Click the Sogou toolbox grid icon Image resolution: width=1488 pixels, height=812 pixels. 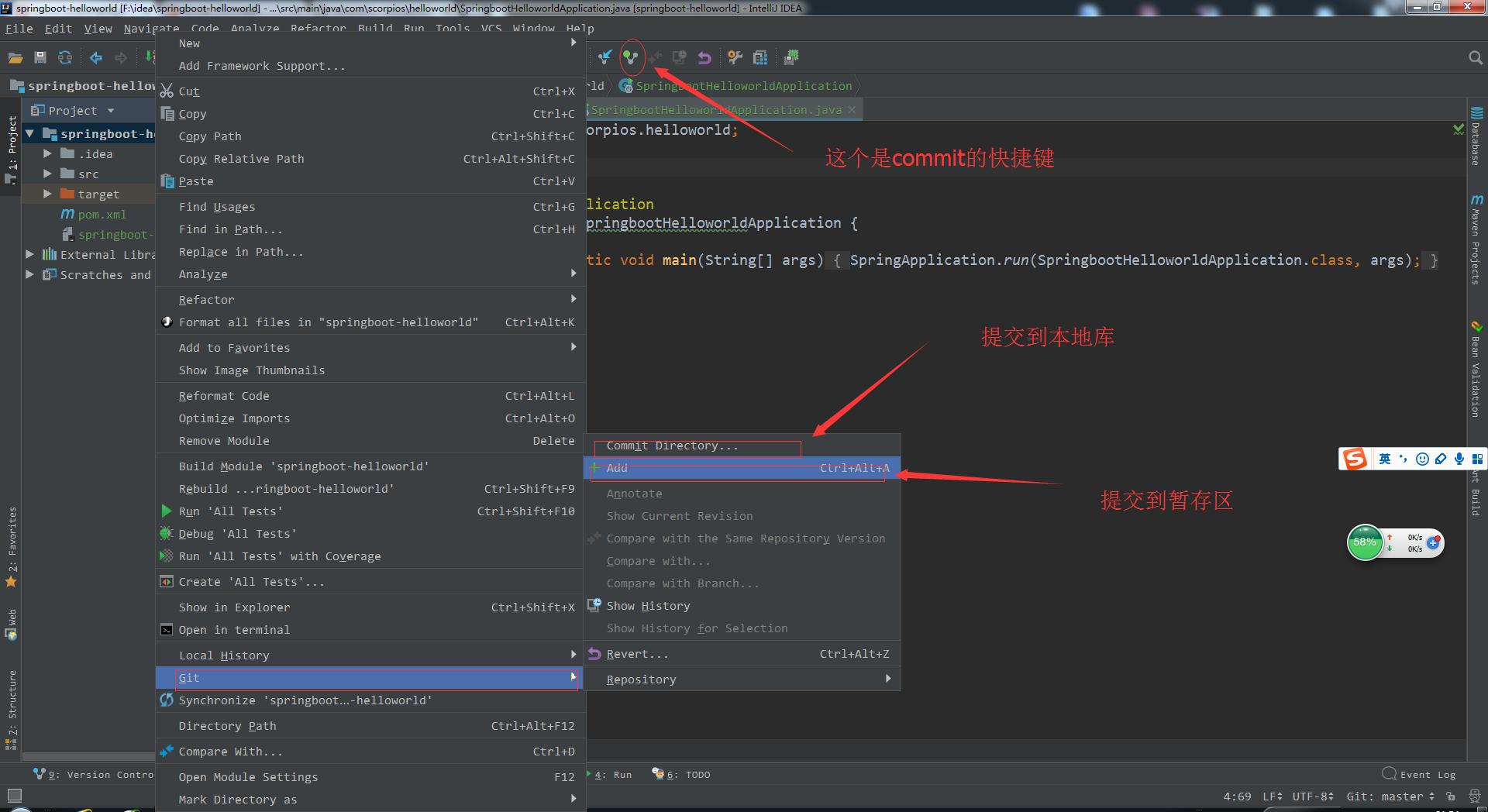click(x=1478, y=459)
